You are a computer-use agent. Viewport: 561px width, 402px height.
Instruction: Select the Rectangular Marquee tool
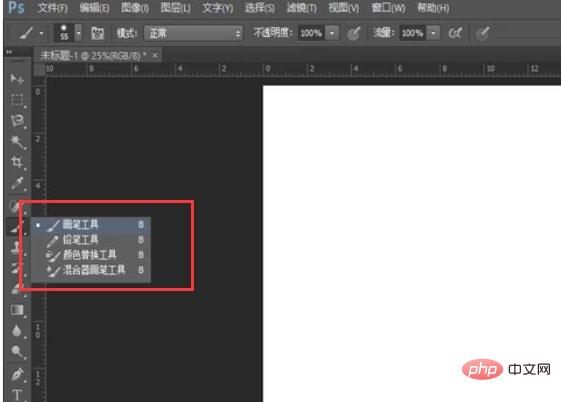coord(17,100)
